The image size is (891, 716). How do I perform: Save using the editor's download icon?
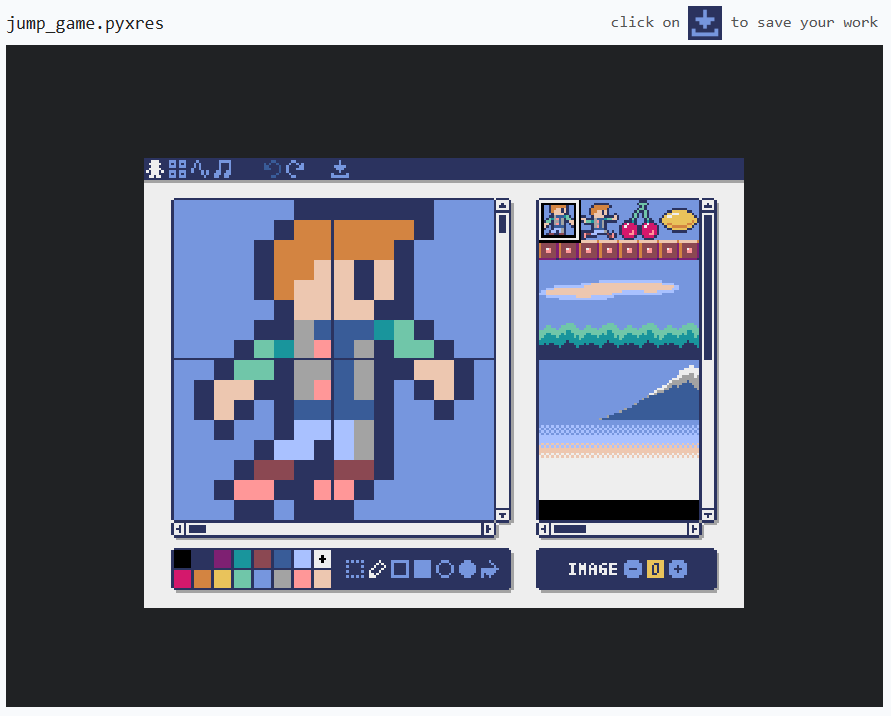(340, 169)
